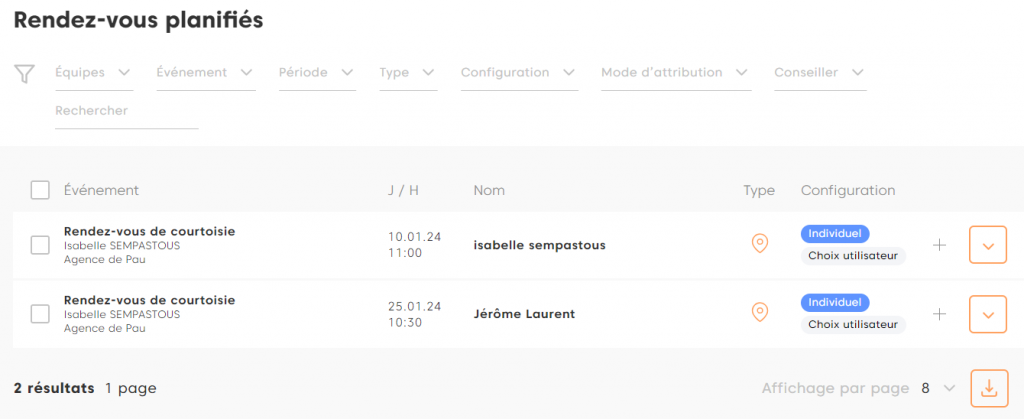Click the Événement column header
The width and height of the screenshot is (1024, 419).
click(x=101, y=190)
